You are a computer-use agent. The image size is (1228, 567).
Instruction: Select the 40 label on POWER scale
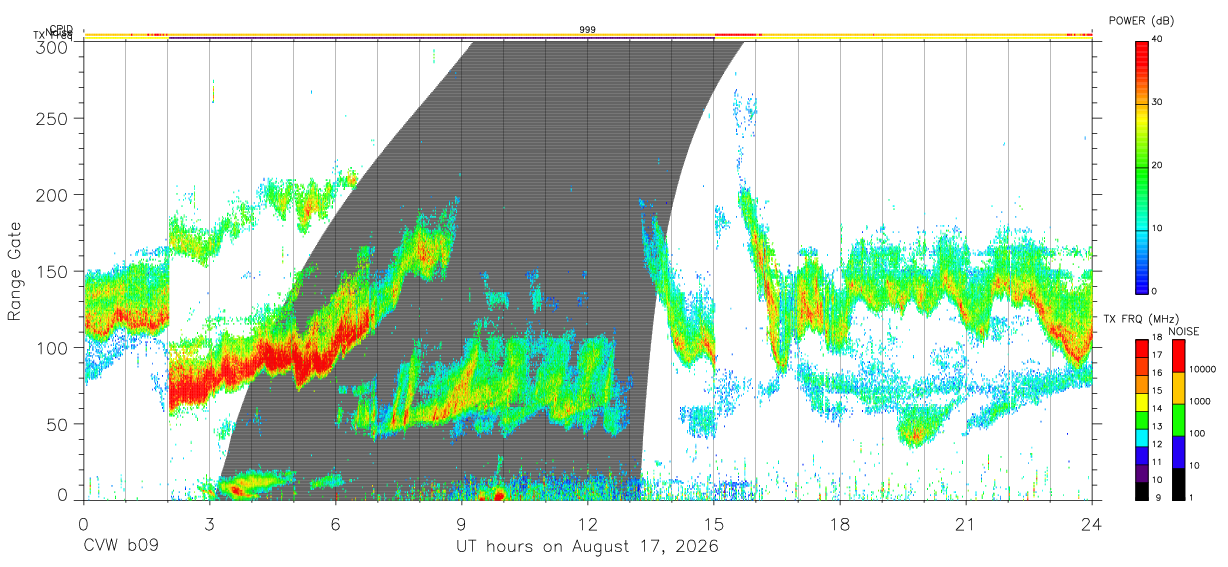coord(1159,39)
